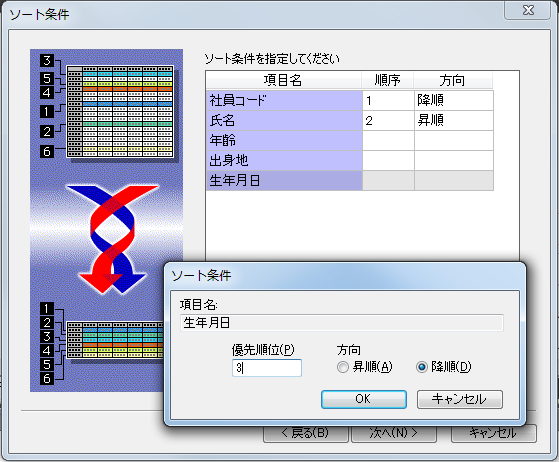
Task: Select the 社員コード row in the list
Action: 350,100
